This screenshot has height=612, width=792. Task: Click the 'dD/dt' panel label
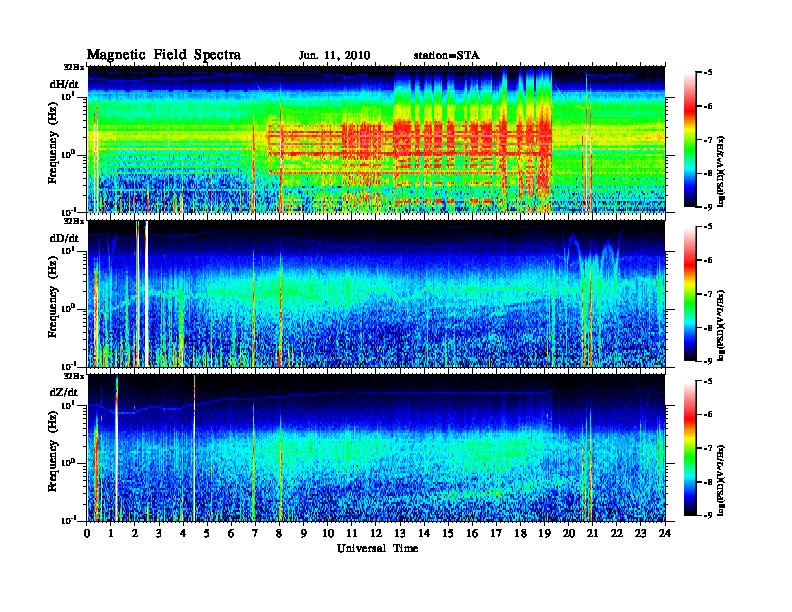64,238
